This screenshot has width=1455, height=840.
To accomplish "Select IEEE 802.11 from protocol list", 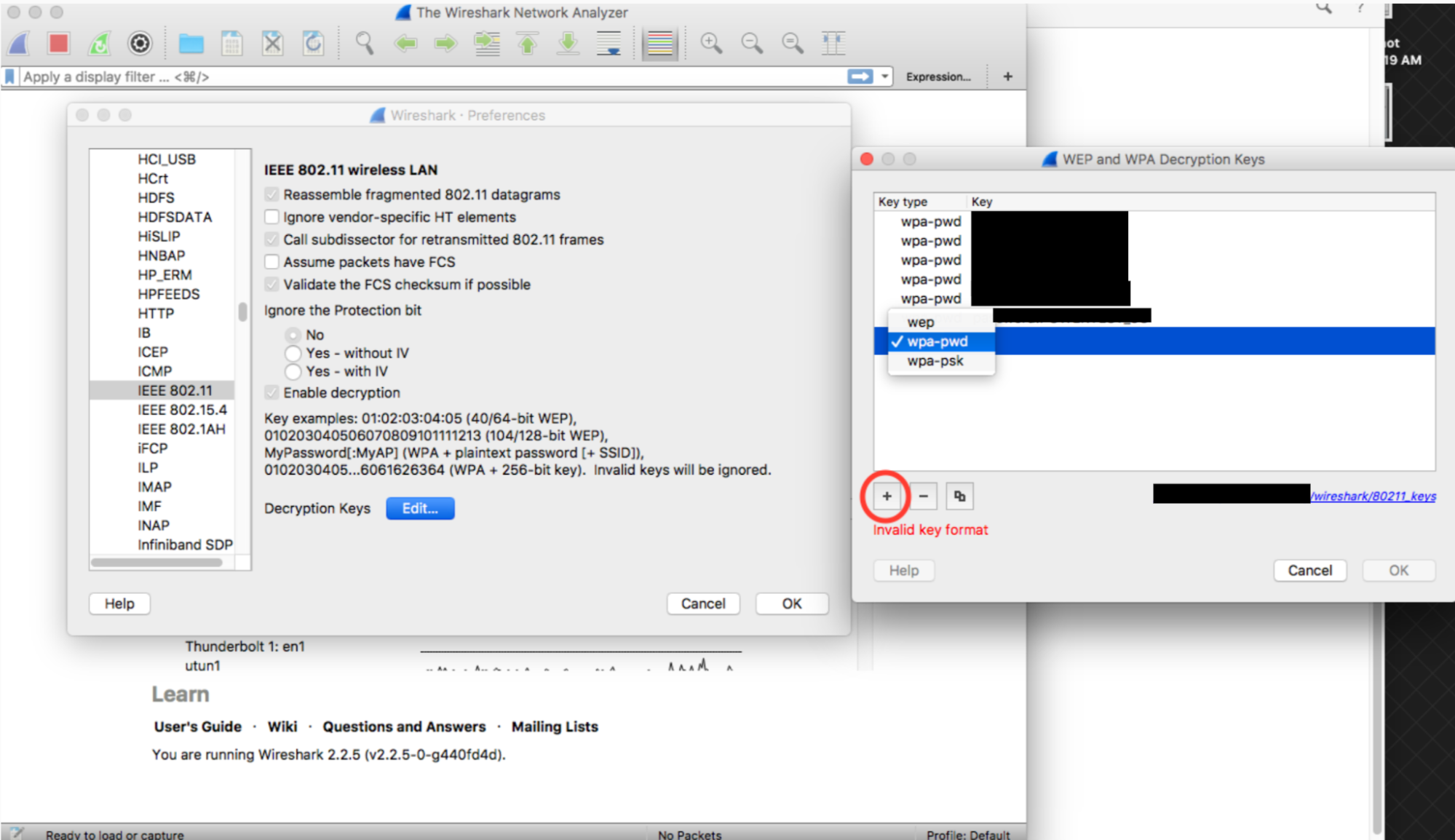I will [170, 391].
